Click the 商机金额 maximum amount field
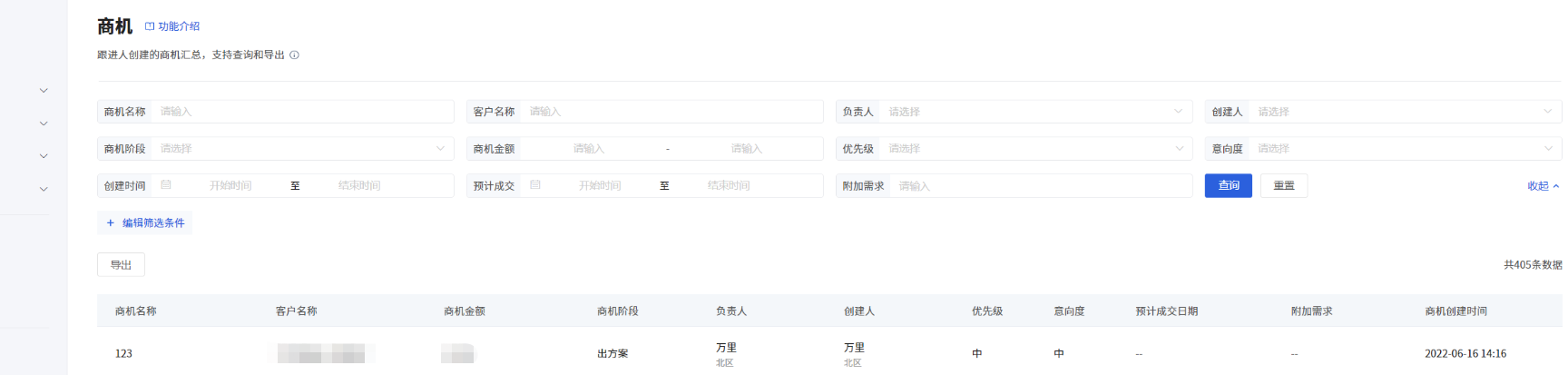 [747, 149]
